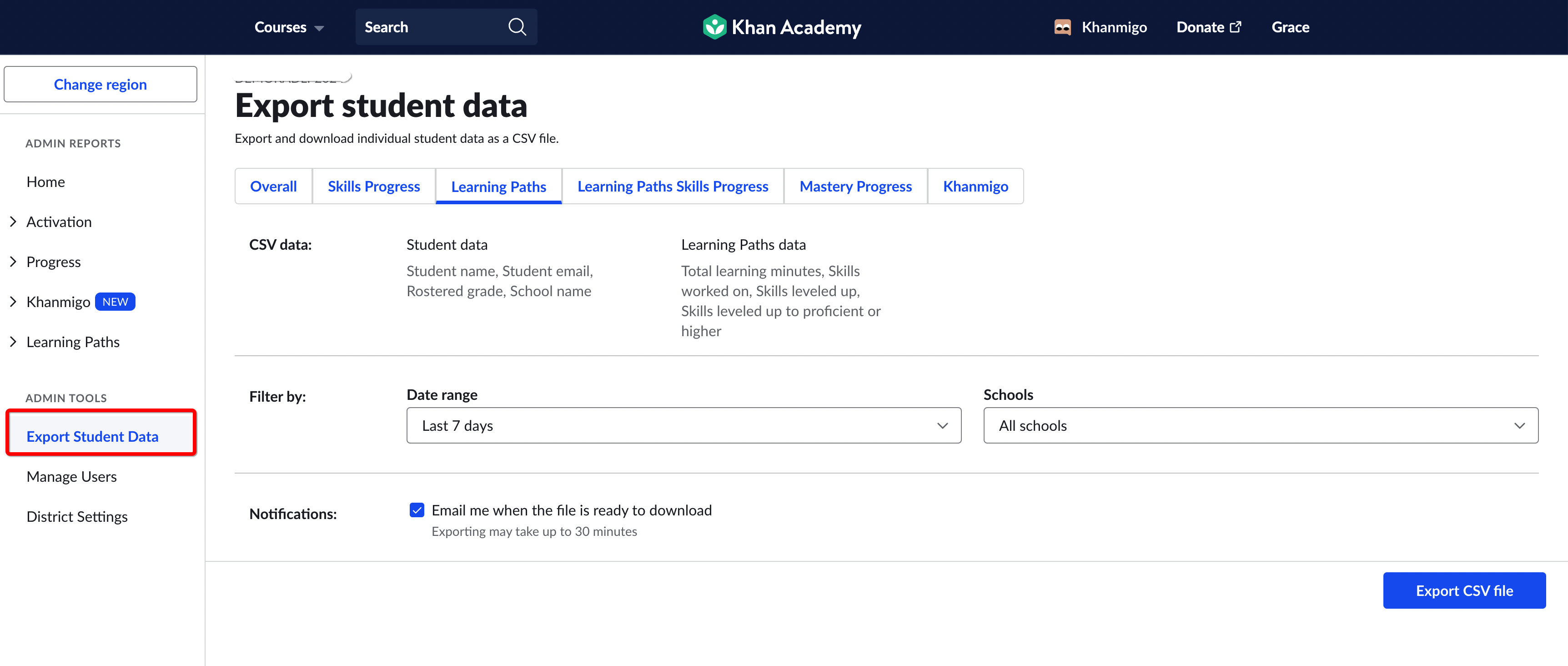This screenshot has height=666, width=1568.
Task: Uncheck the email notification checkbox
Action: tap(417, 510)
